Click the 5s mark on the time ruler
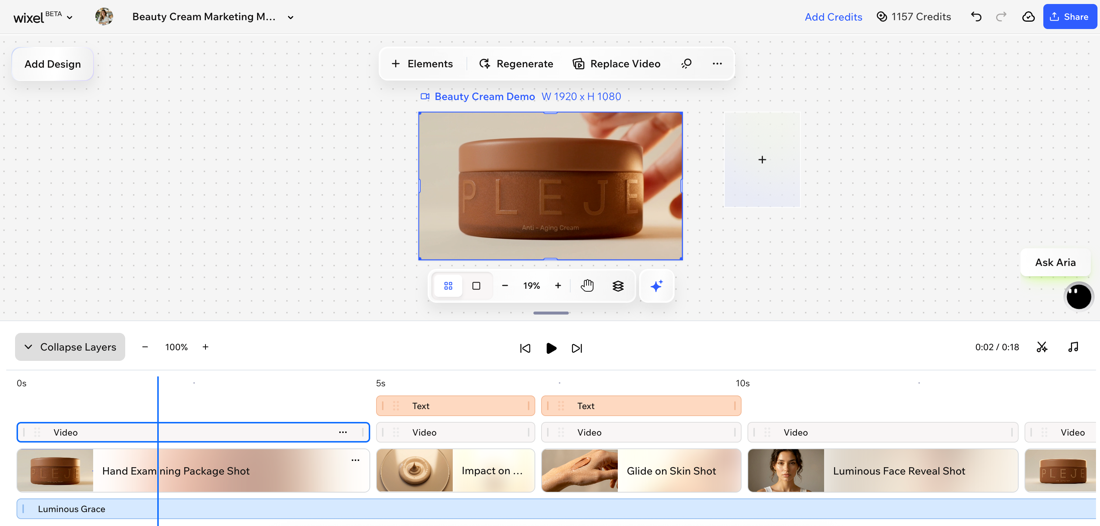 point(381,384)
